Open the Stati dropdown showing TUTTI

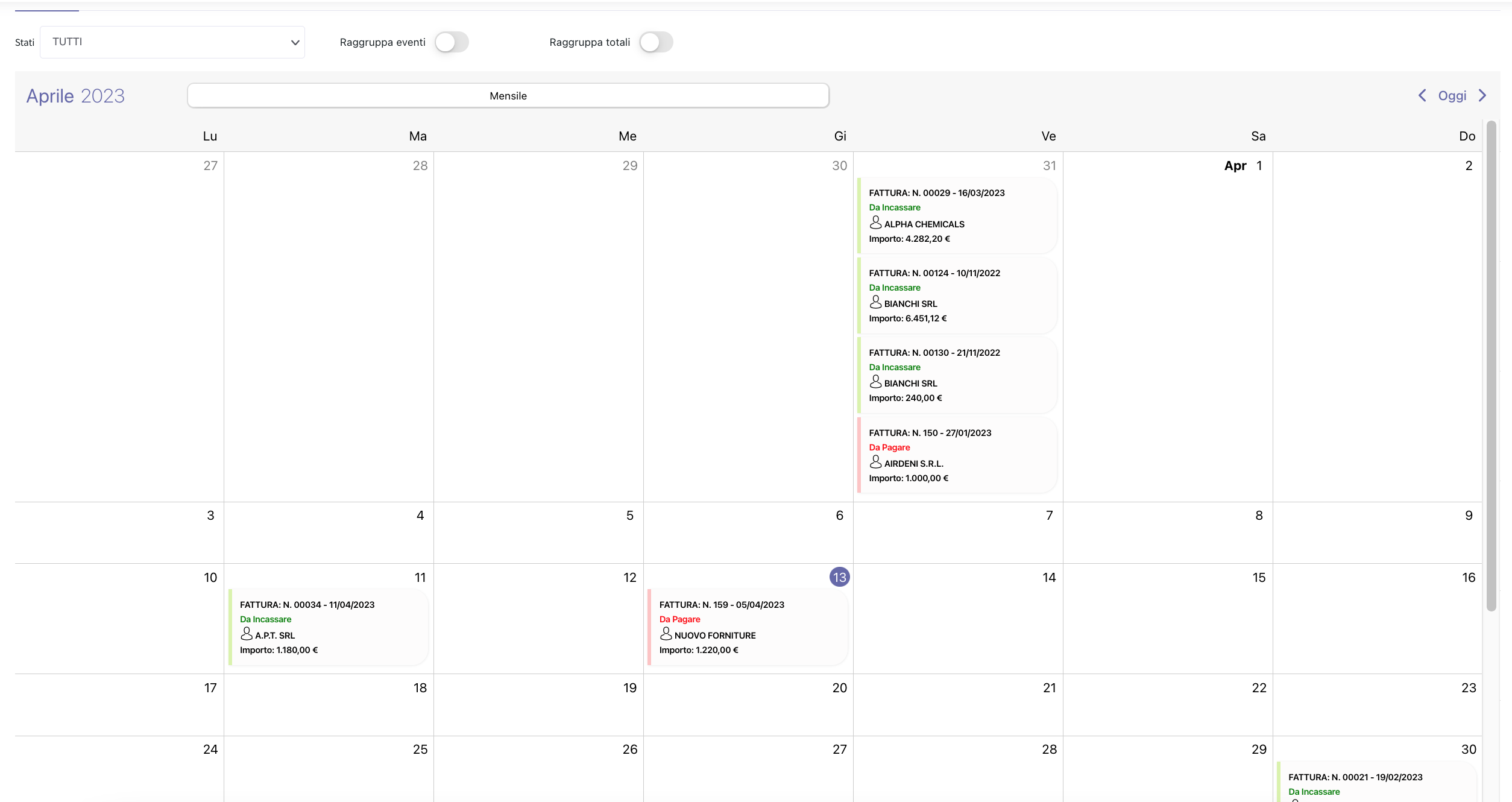pyautogui.click(x=172, y=42)
